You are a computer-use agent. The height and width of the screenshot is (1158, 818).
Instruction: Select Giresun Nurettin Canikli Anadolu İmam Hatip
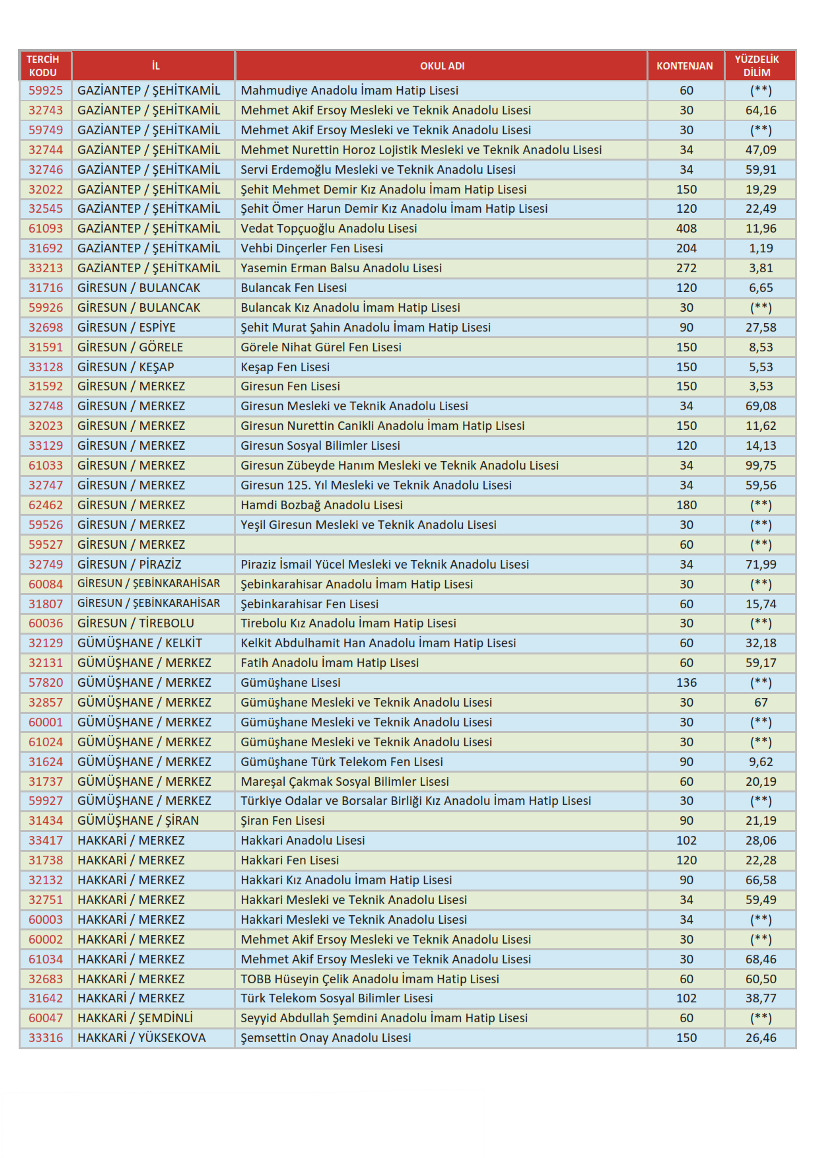click(382, 425)
